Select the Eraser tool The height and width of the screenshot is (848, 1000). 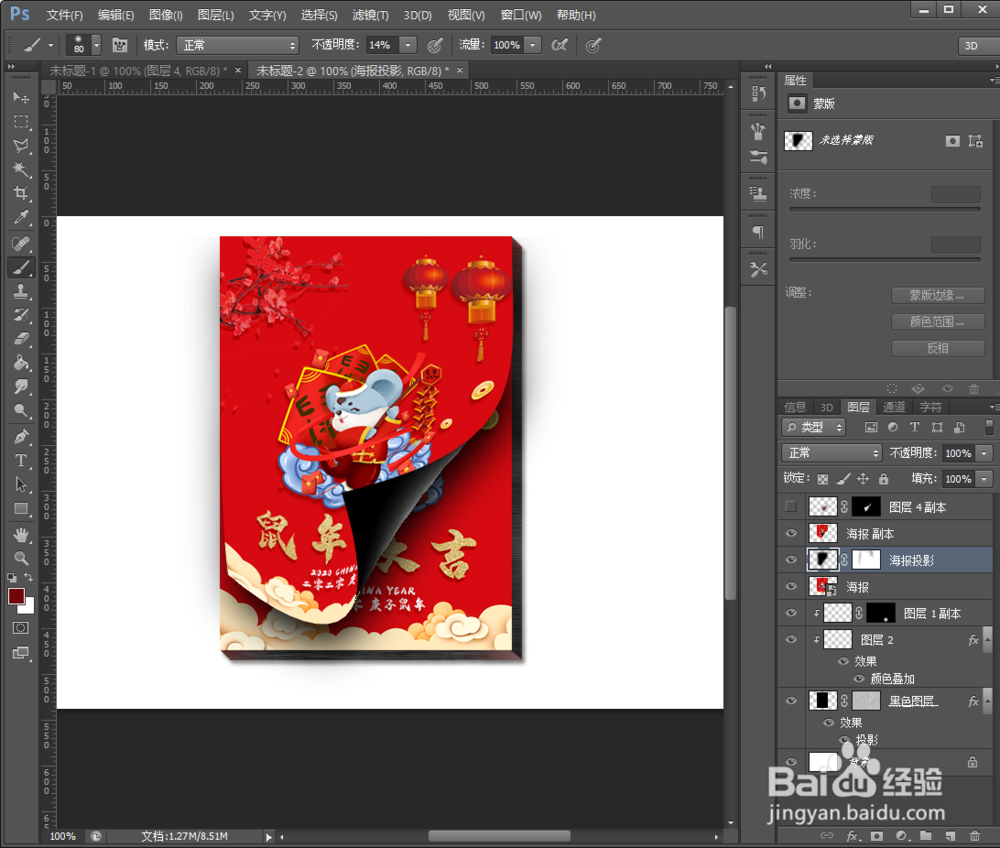(21, 339)
